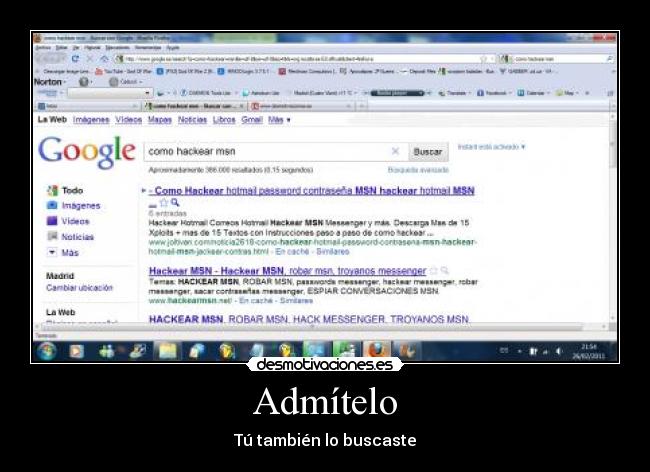Open the volume control in system tray

click(x=558, y=351)
